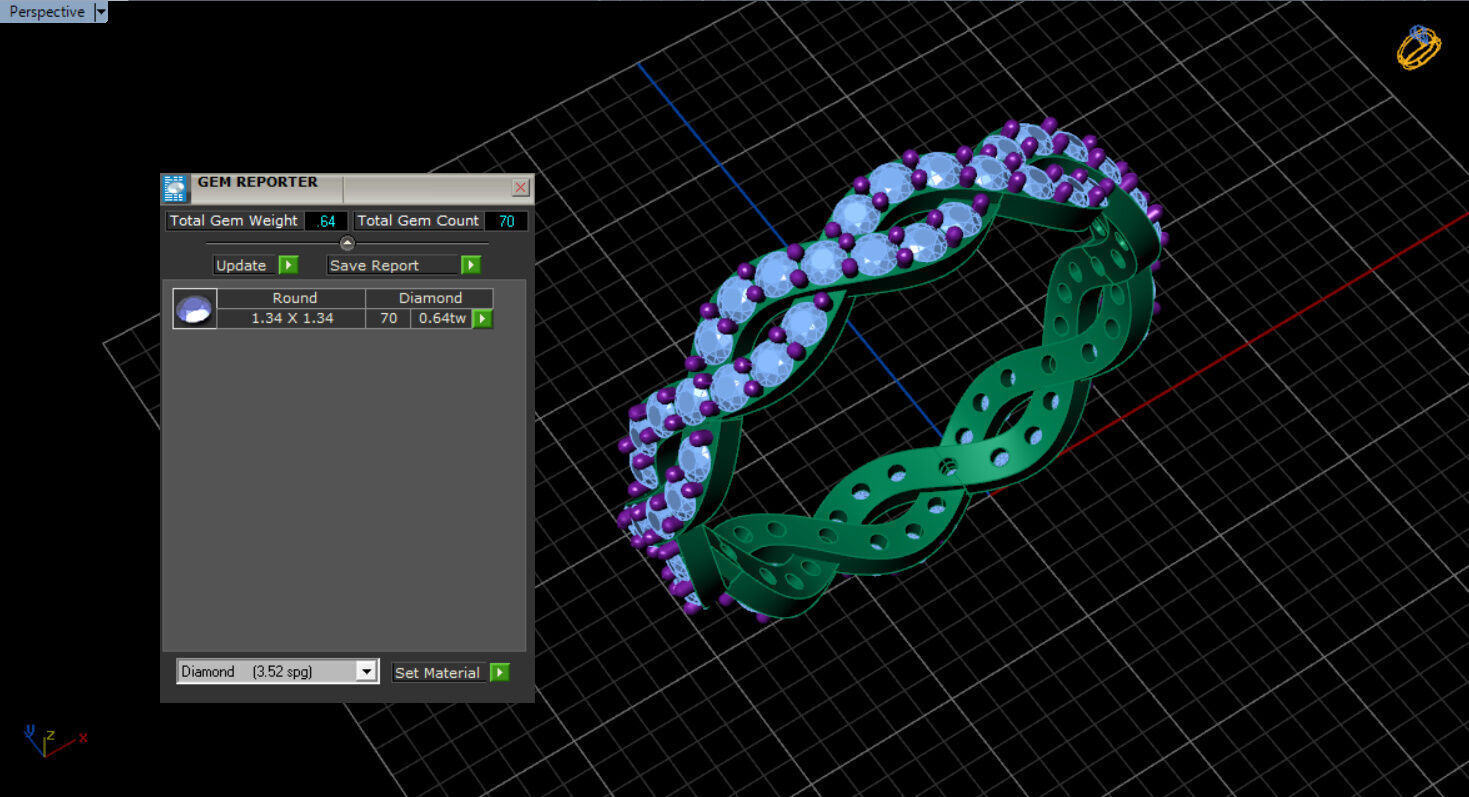Viewport: 1469px width, 797px height.
Task: Close the Gem Reporter panel
Action: [520, 187]
